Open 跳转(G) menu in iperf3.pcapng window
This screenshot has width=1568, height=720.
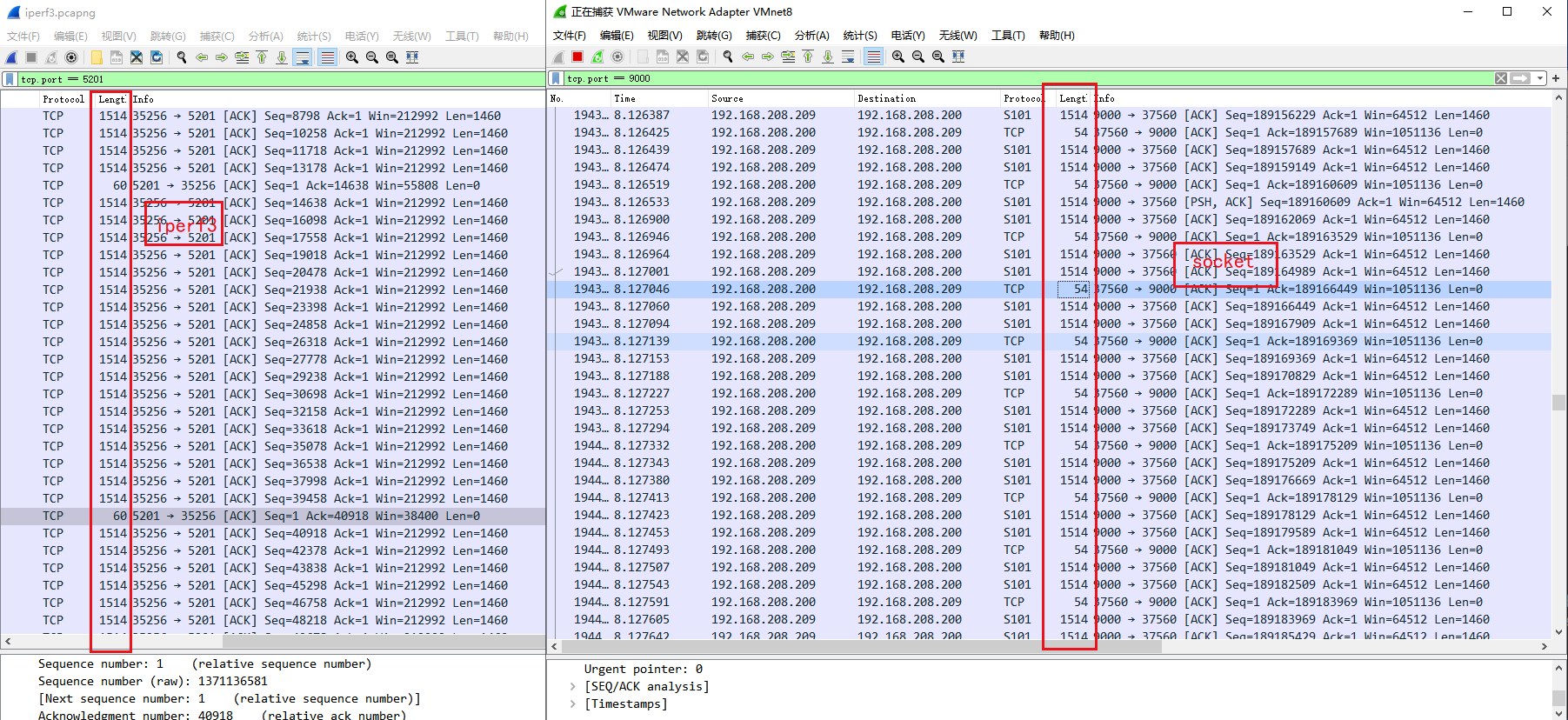168,37
